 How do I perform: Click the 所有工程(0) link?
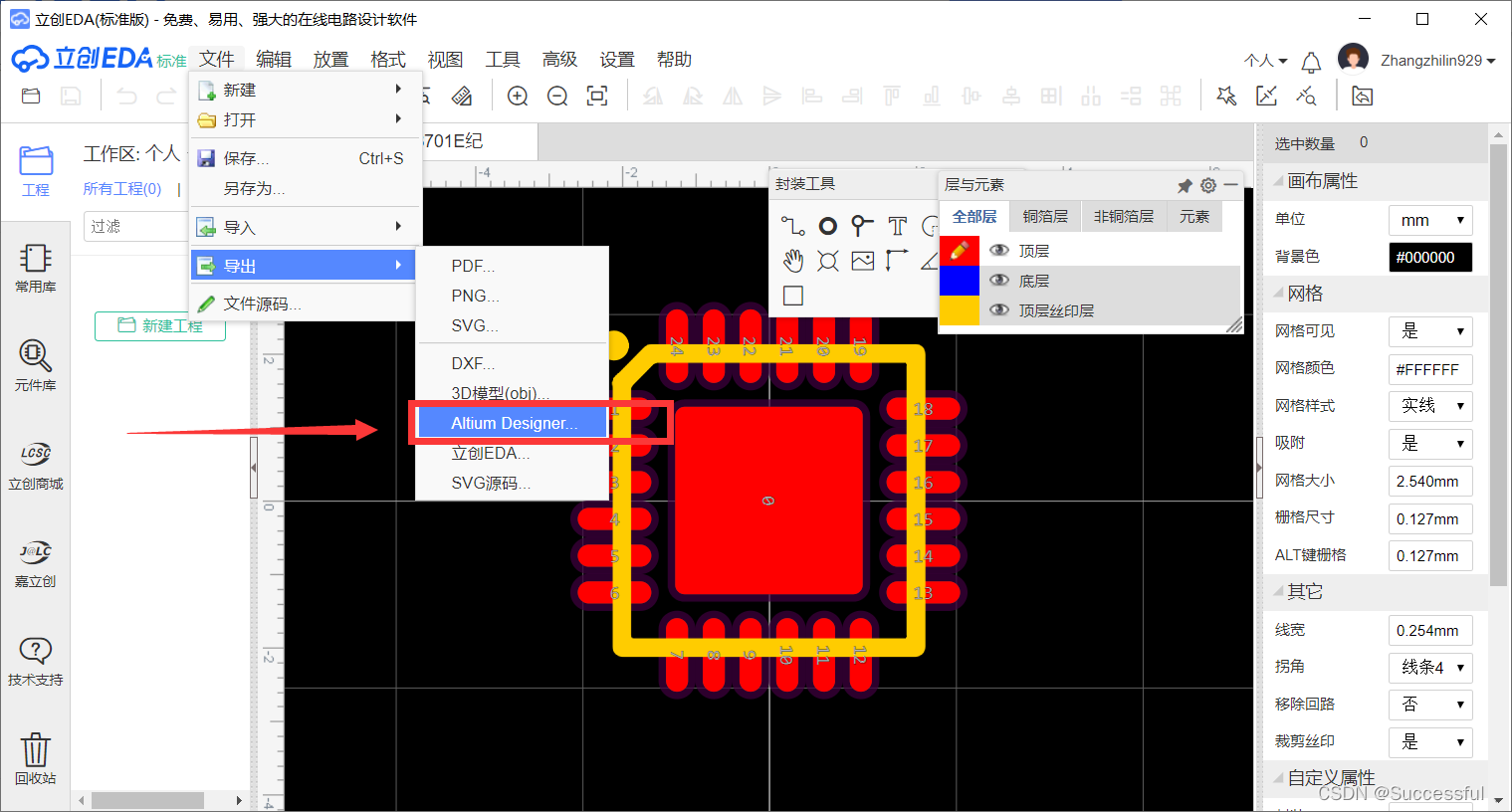tap(122, 189)
